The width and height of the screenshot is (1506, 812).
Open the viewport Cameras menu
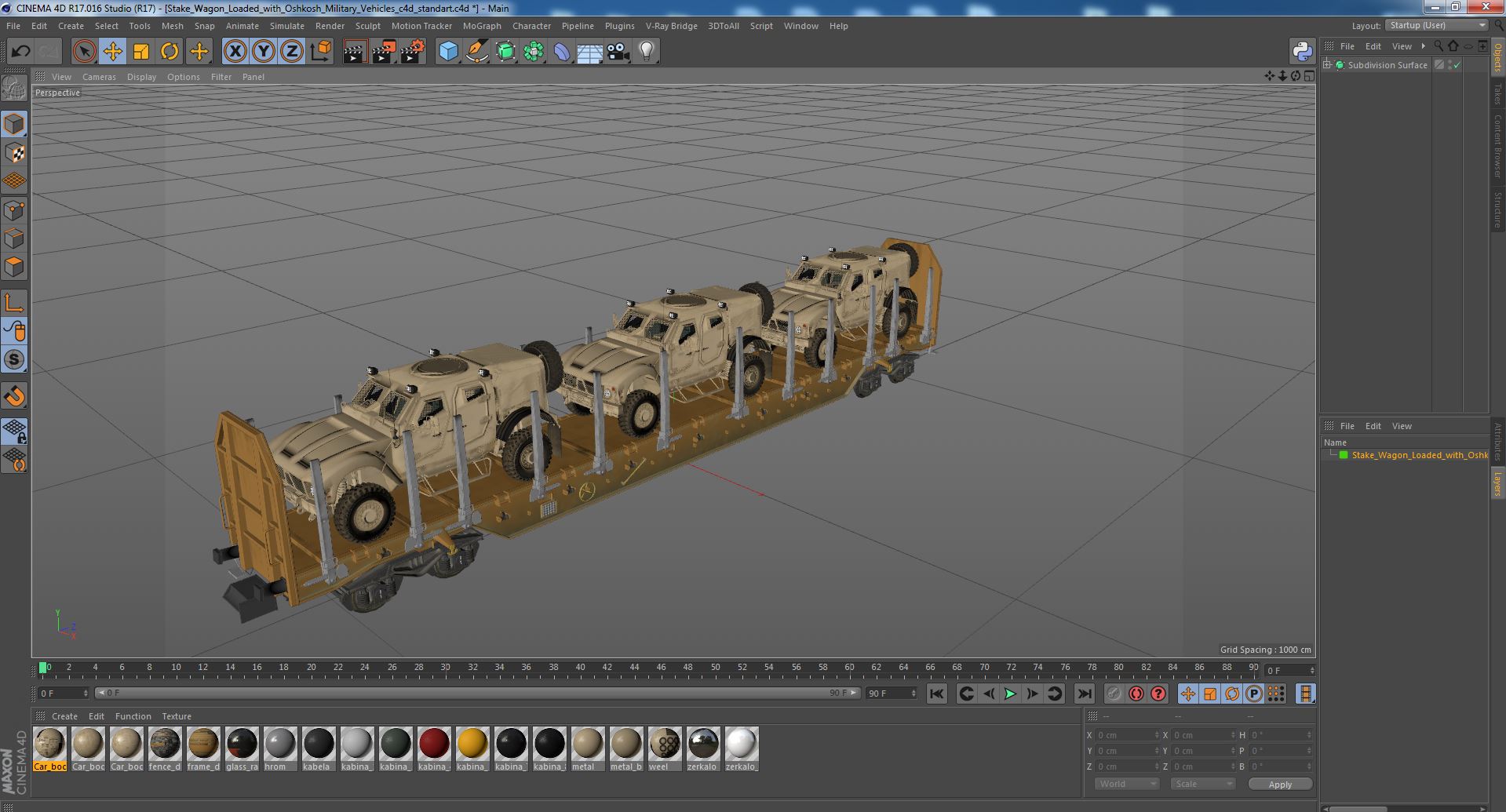(99, 77)
